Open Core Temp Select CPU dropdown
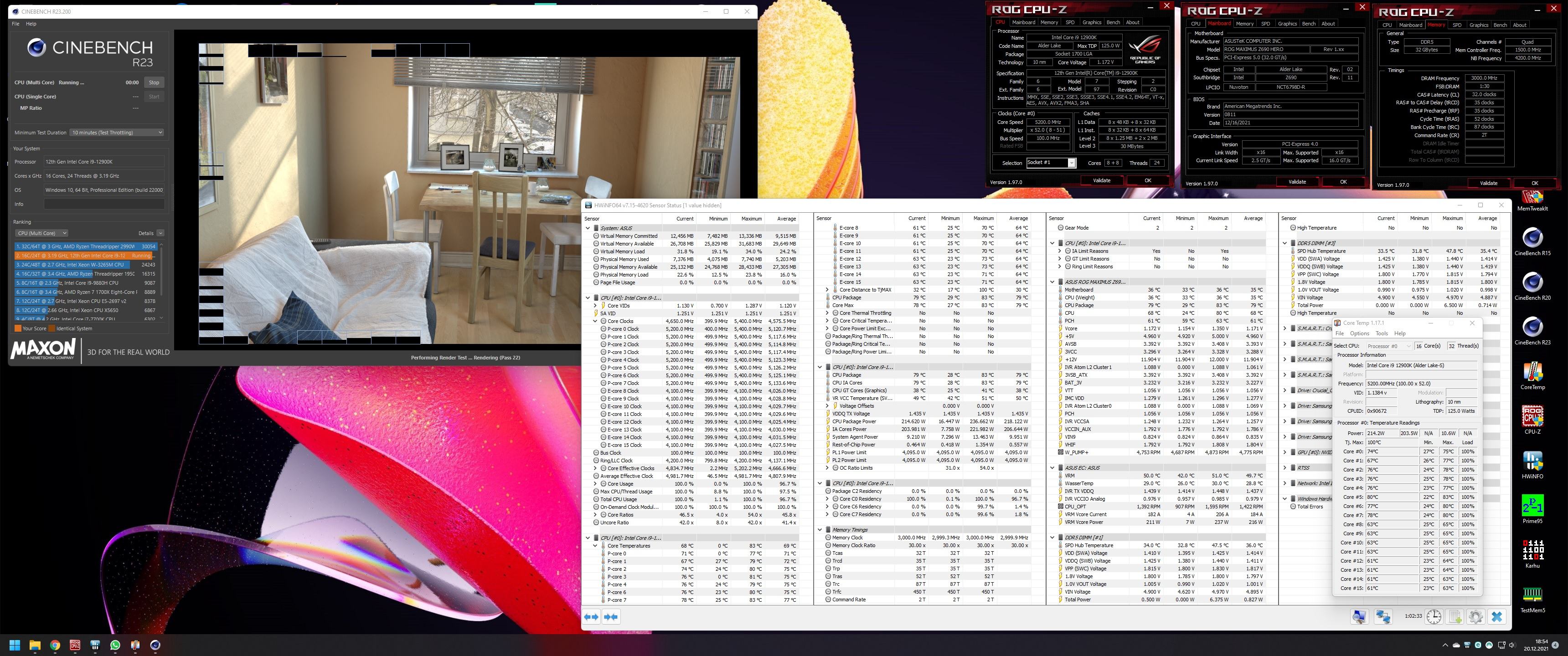1568x656 pixels. click(1390, 346)
